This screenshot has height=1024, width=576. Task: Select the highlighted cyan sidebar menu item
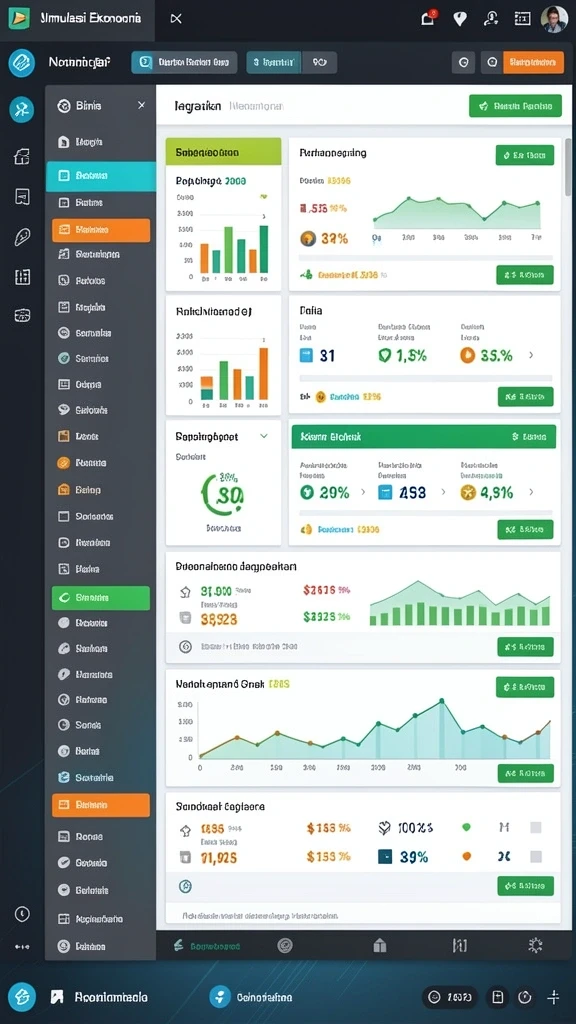[101, 176]
